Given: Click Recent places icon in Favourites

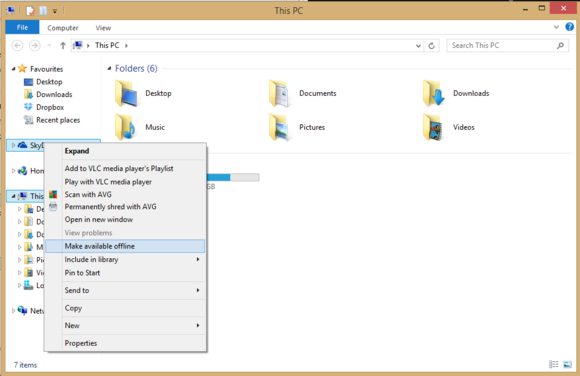Looking at the screenshot, I should pos(28,120).
